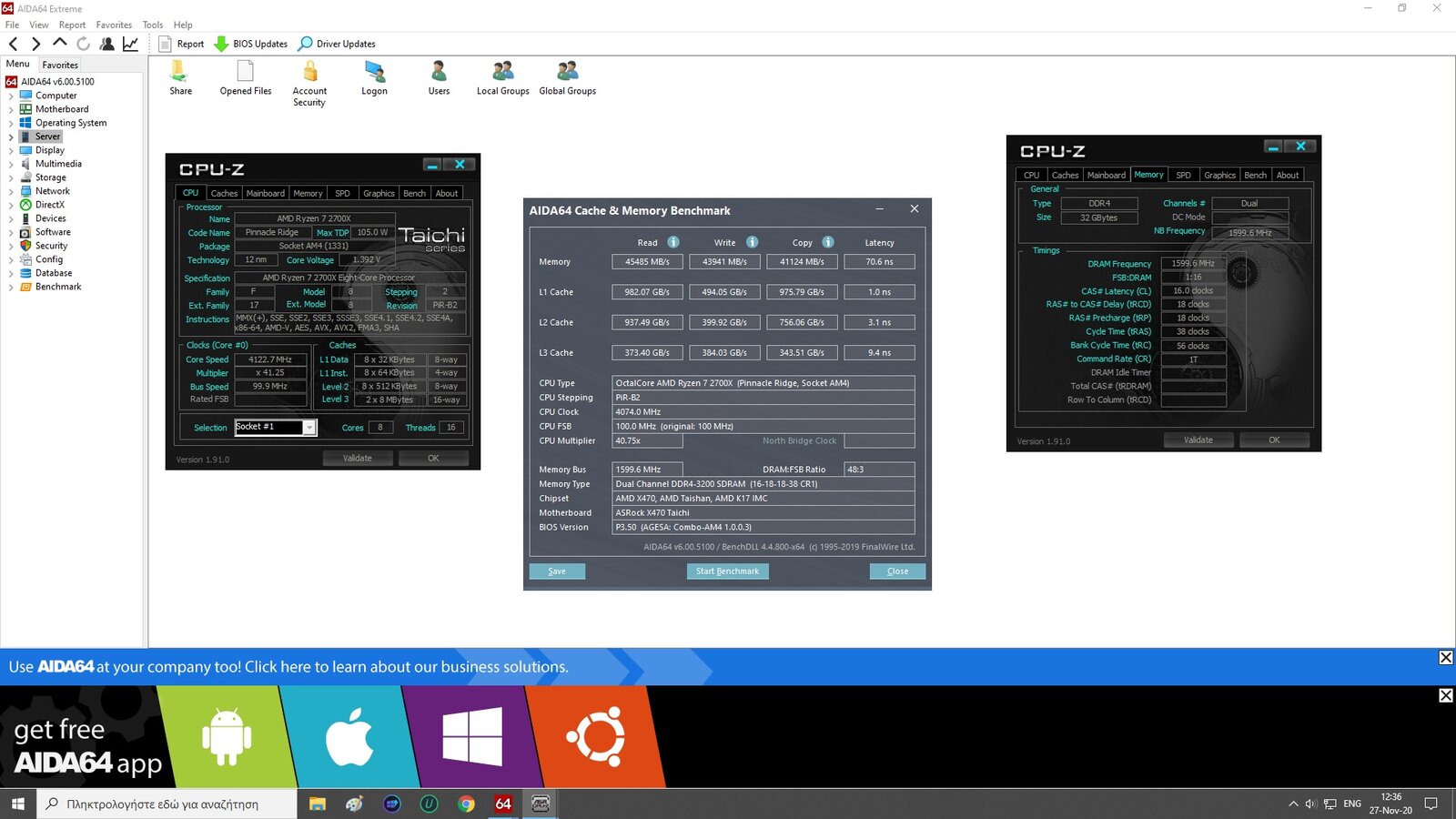The height and width of the screenshot is (819, 1456).
Task: Open the View menu
Action: tap(39, 25)
